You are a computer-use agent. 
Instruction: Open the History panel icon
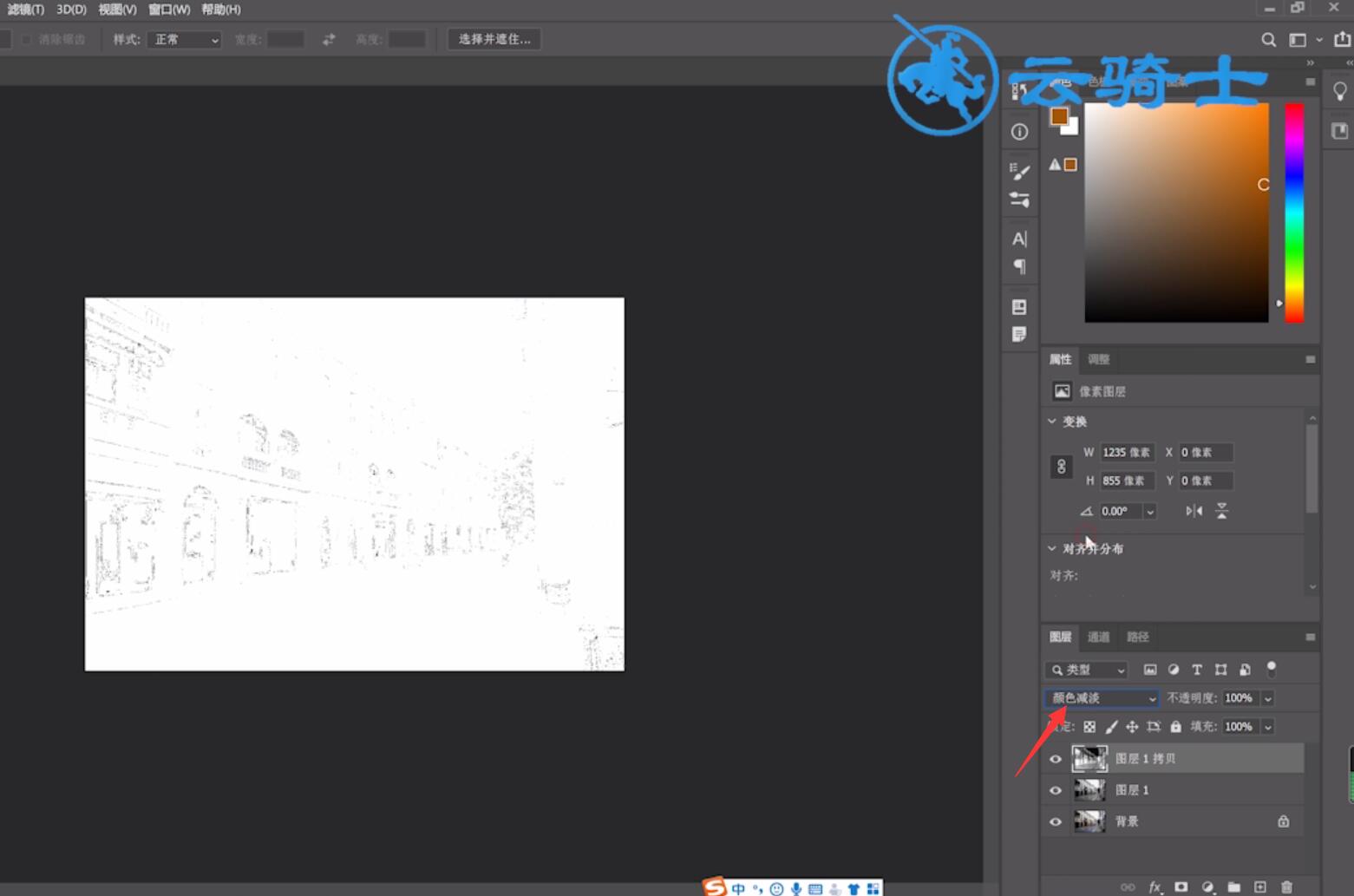pyautogui.click(x=1019, y=91)
